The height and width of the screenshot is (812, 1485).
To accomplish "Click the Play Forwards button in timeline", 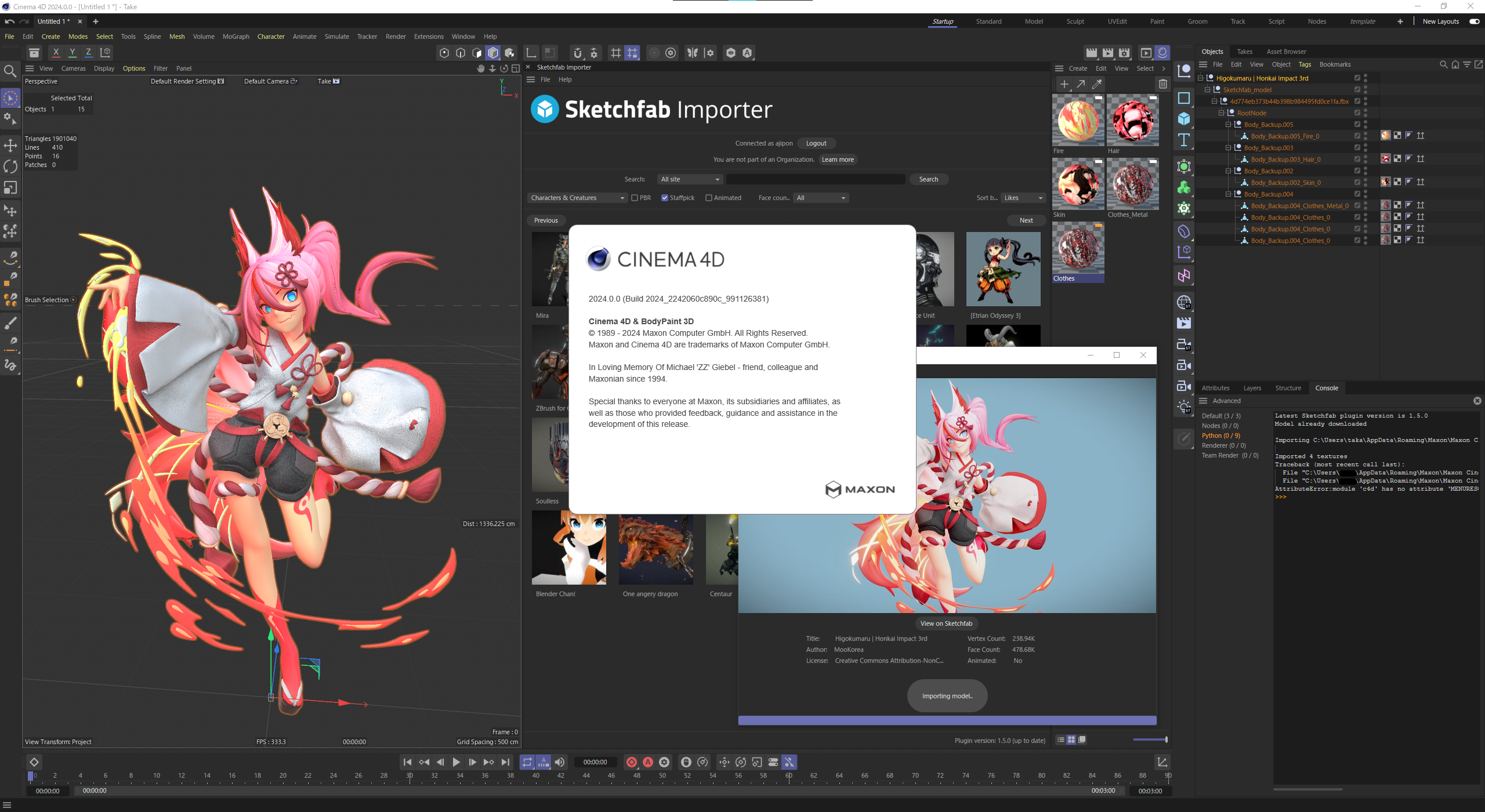I will click(456, 762).
